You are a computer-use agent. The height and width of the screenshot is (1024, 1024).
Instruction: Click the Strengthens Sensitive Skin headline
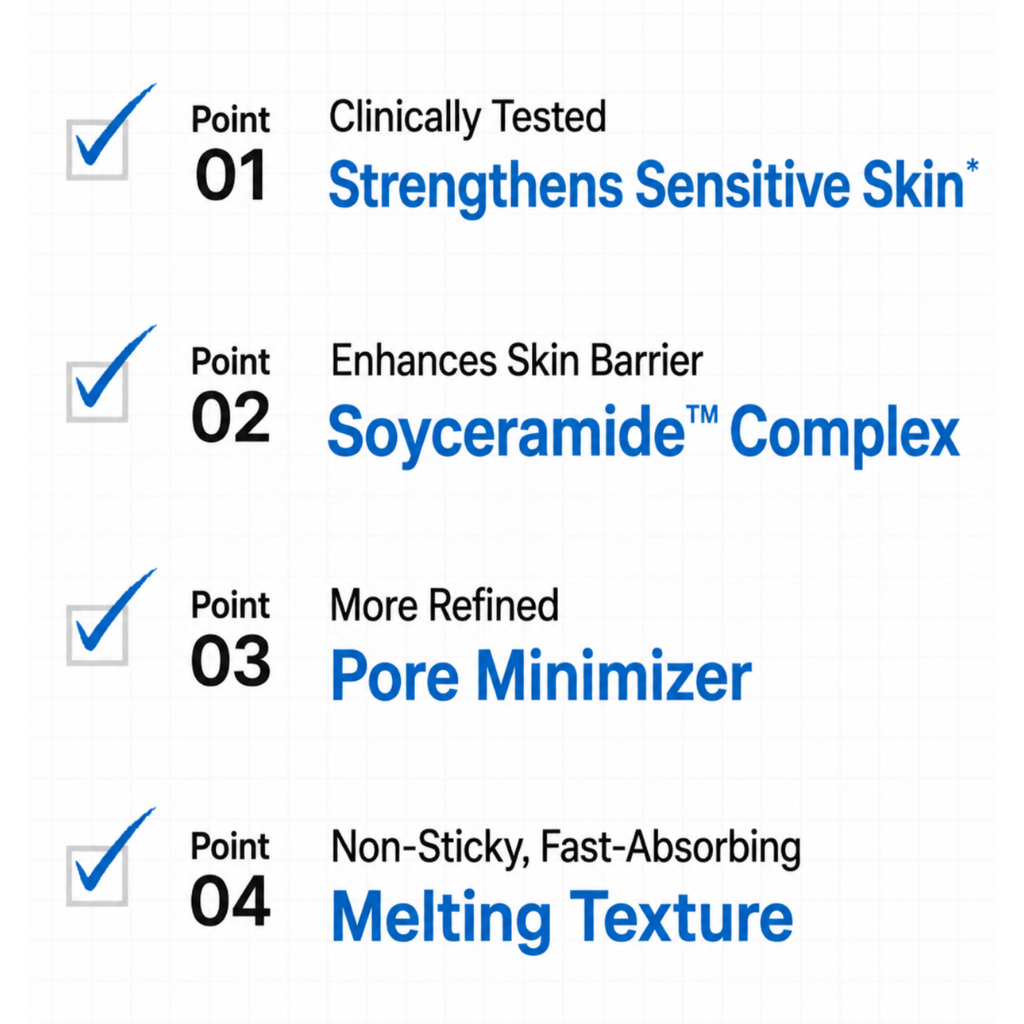point(646,187)
